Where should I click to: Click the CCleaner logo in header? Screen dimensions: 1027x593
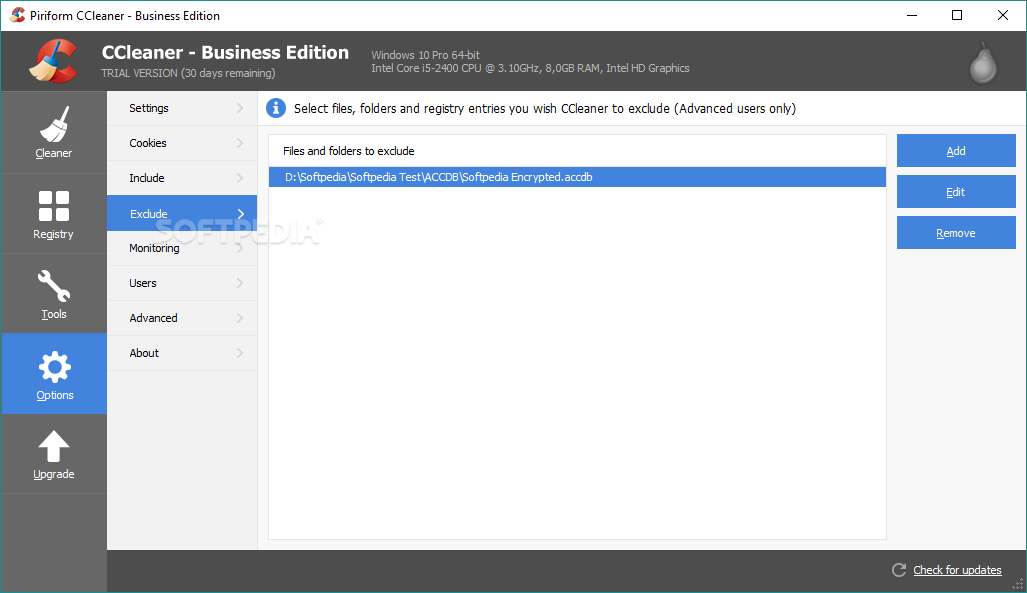coord(52,61)
